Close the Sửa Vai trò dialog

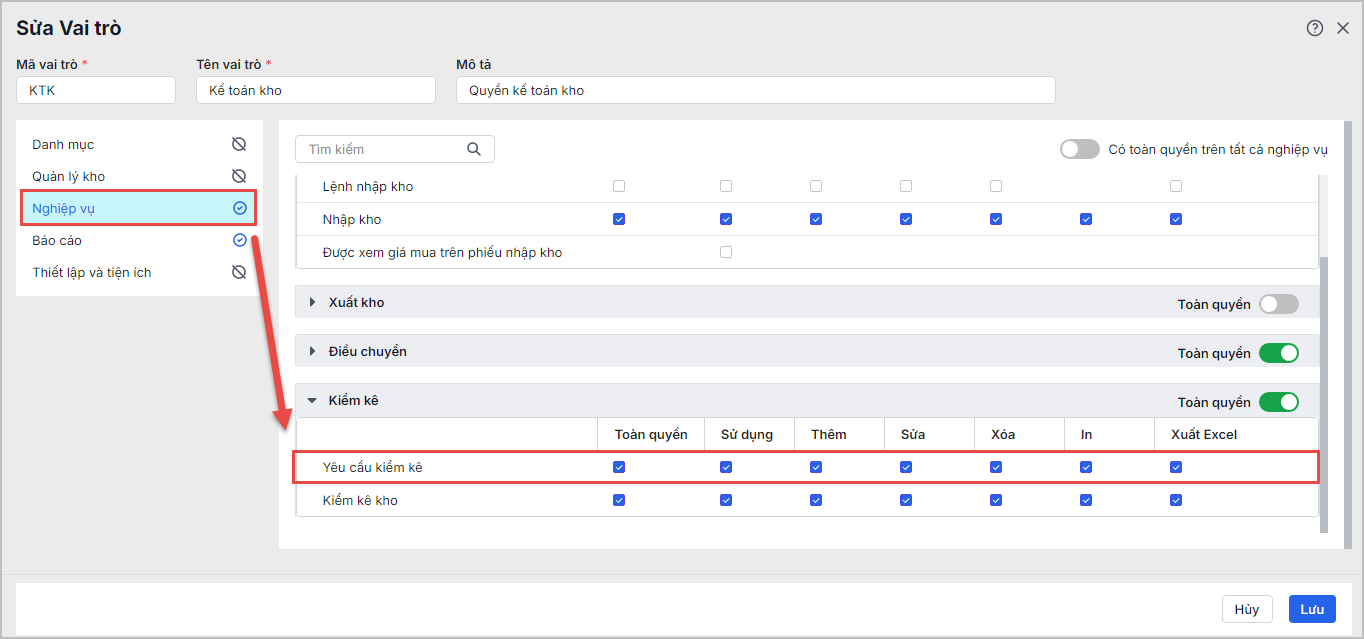point(1343,28)
